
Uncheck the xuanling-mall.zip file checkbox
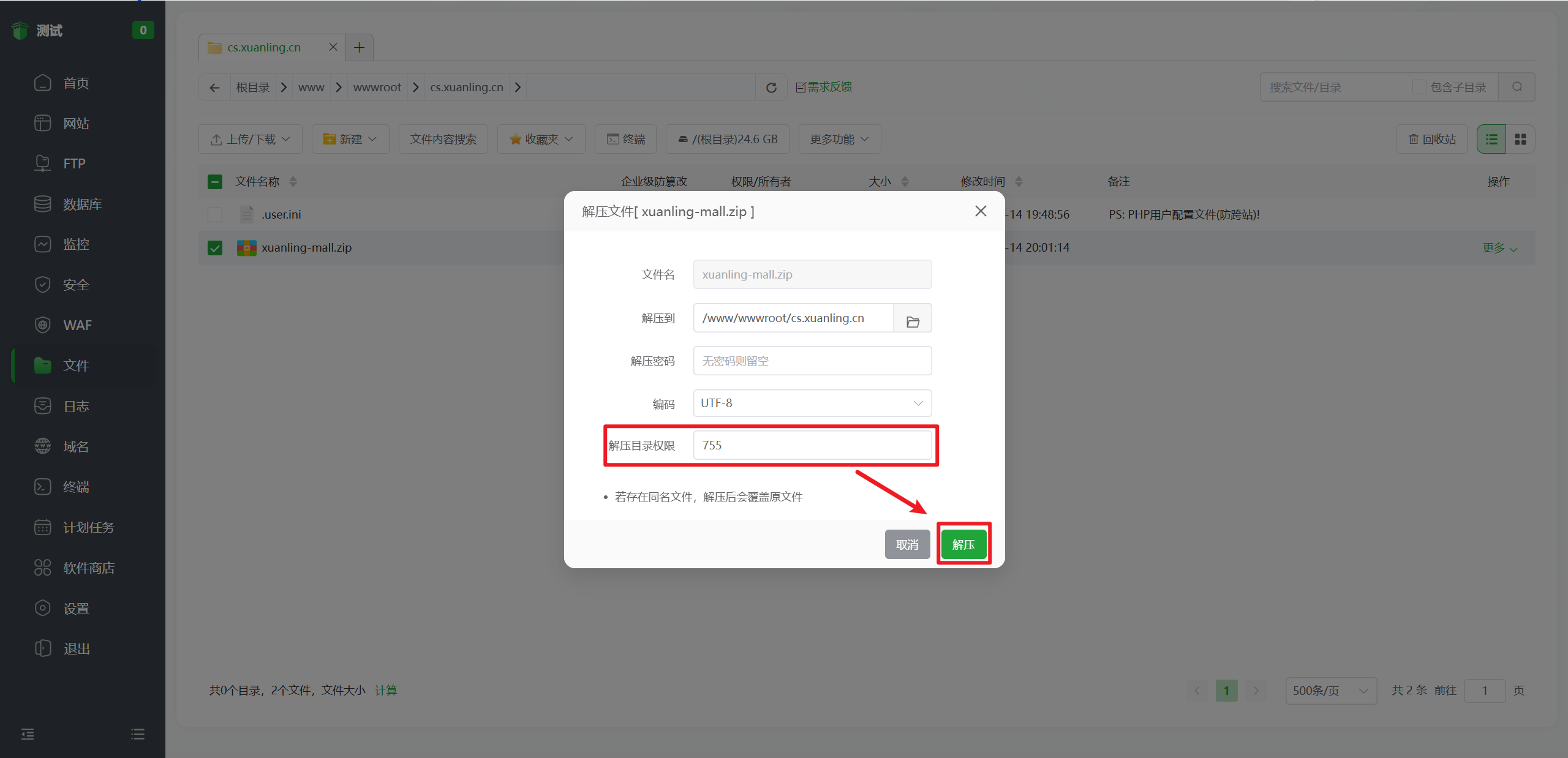pyautogui.click(x=215, y=247)
